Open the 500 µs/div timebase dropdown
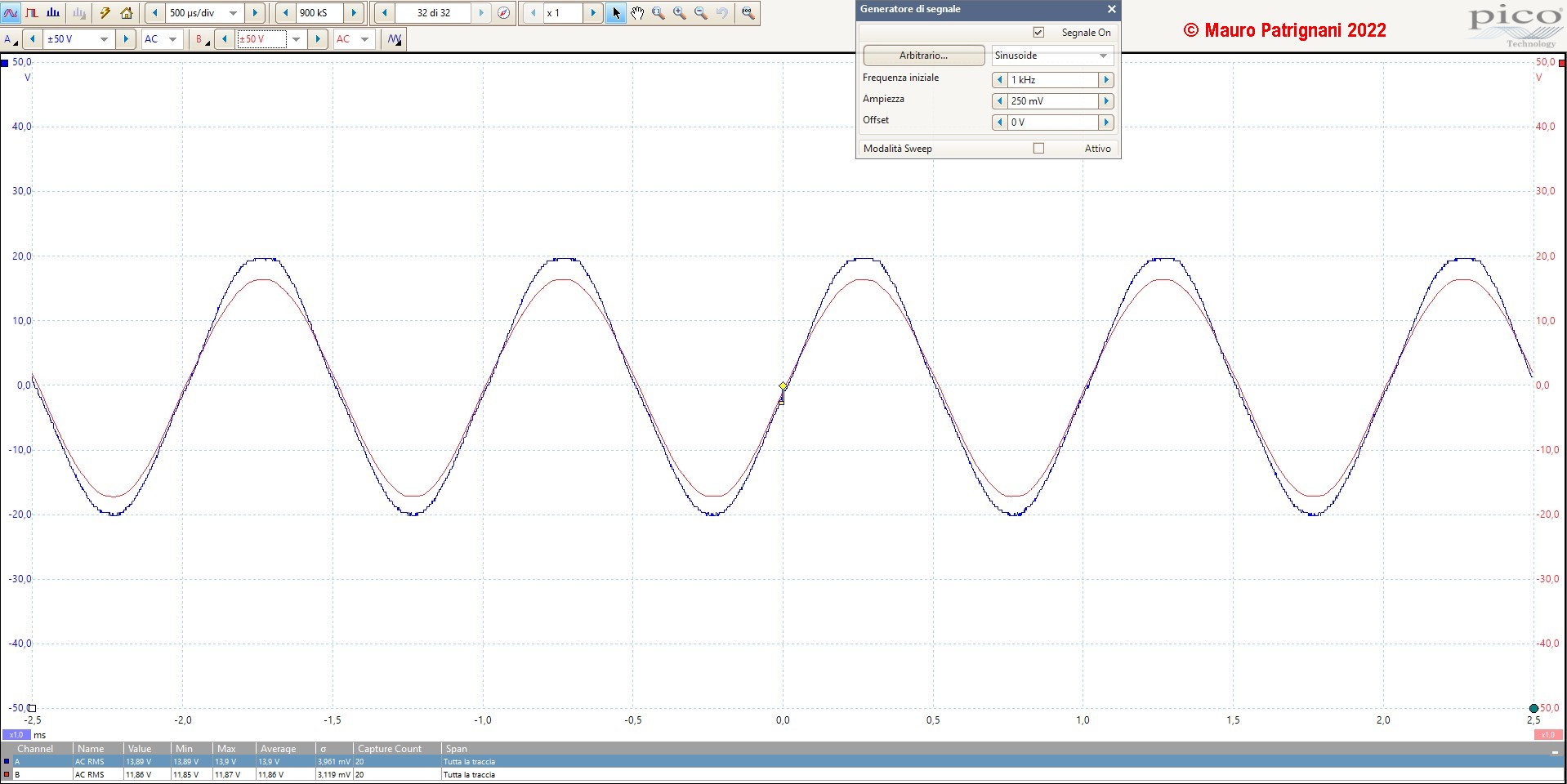This screenshot has height=784, width=1567. click(234, 13)
